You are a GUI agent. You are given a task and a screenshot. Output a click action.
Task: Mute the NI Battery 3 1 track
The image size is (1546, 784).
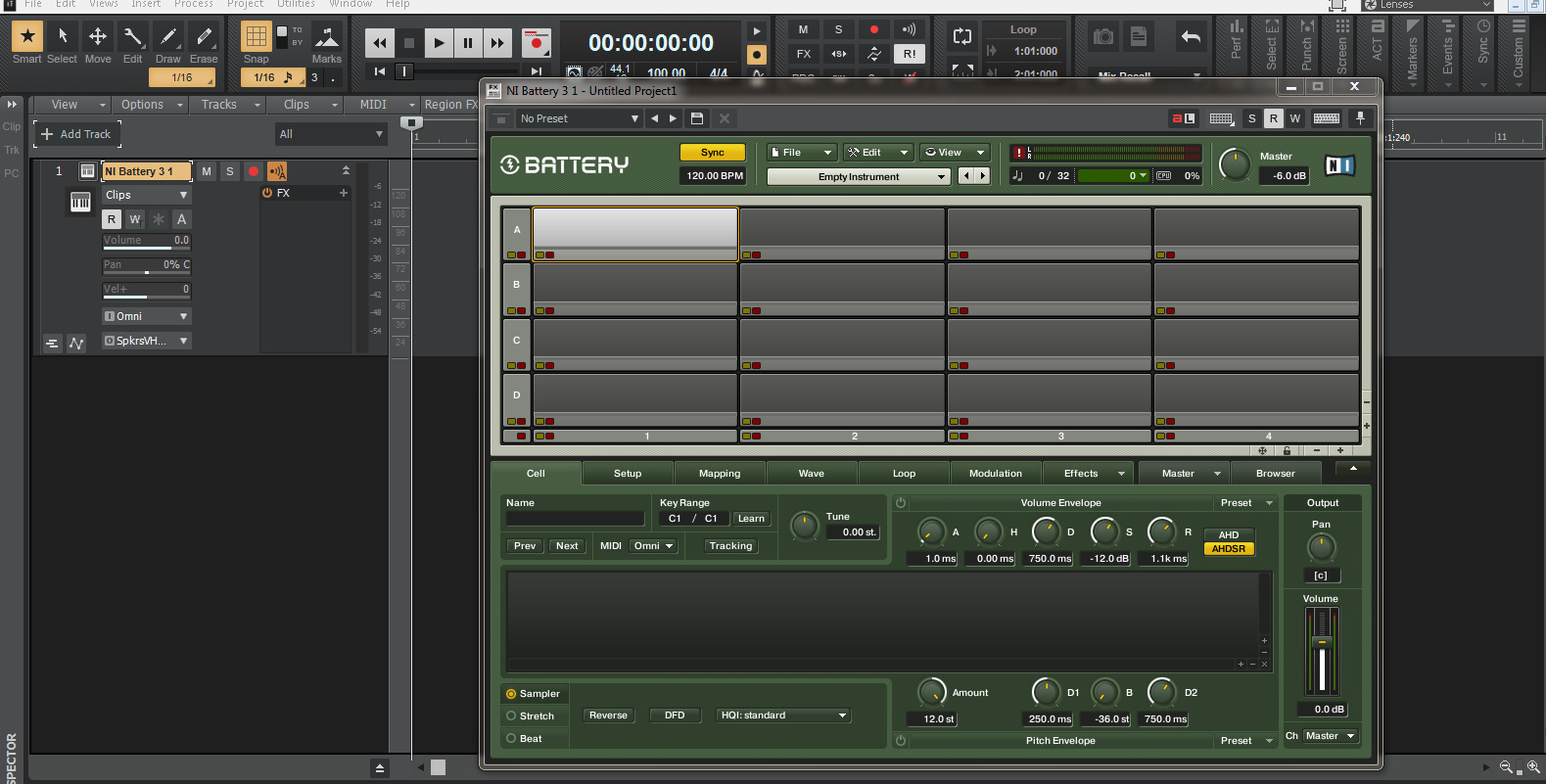pos(207,171)
